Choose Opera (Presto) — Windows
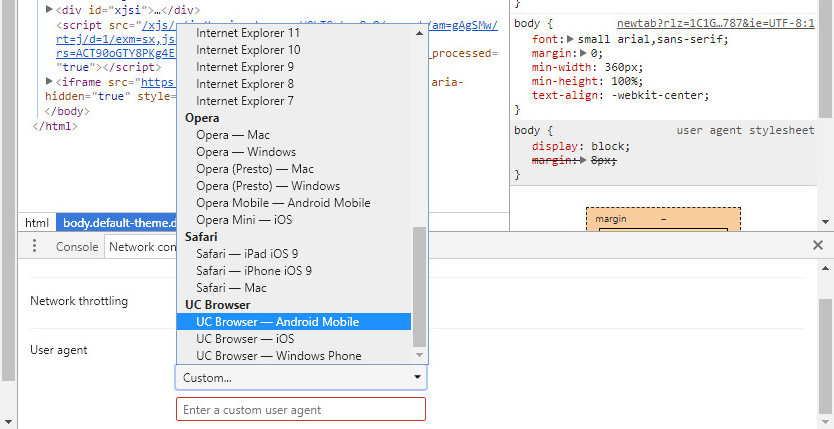 294,186
